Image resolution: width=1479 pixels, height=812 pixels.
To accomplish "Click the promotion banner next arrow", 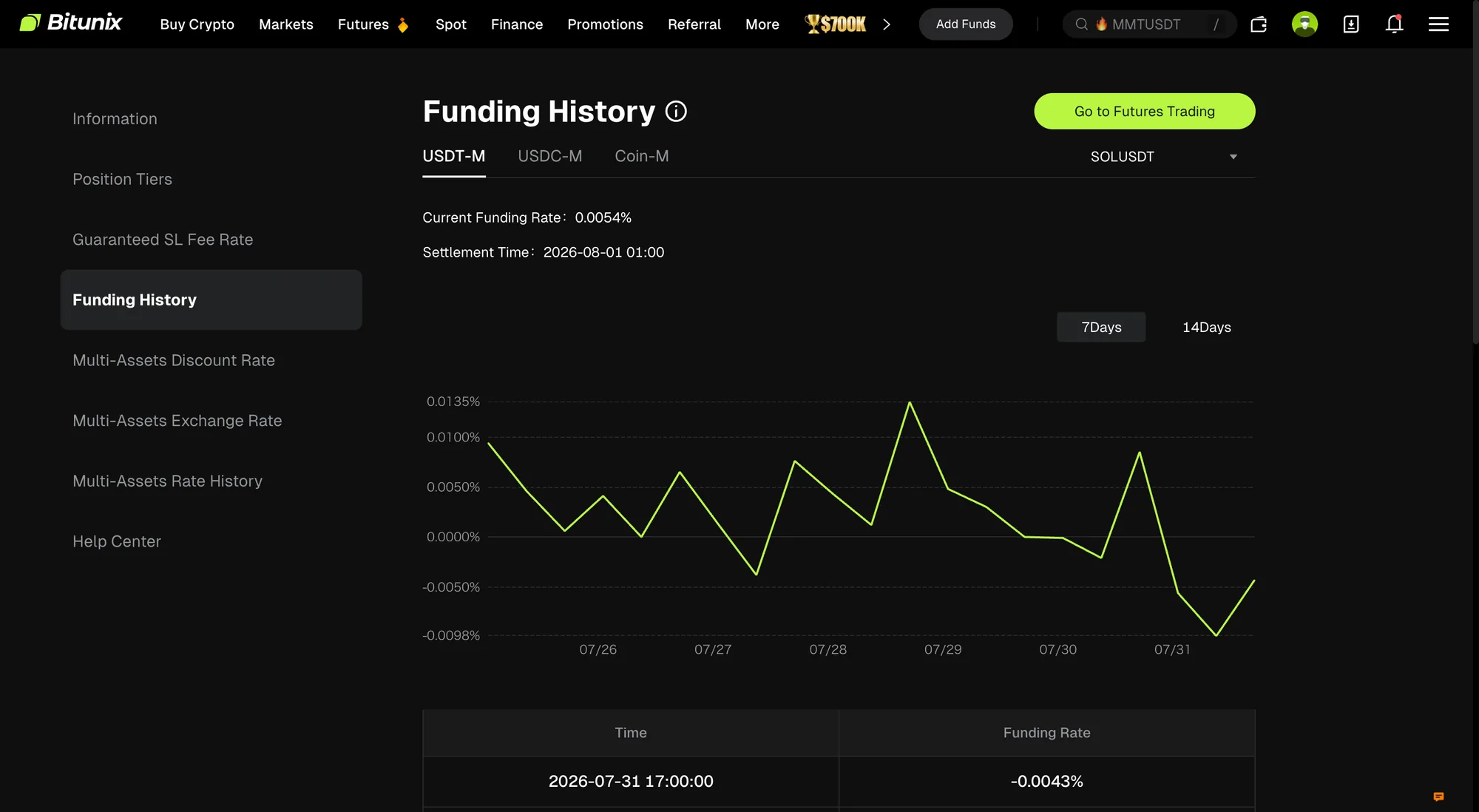I will tap(887, 24).
